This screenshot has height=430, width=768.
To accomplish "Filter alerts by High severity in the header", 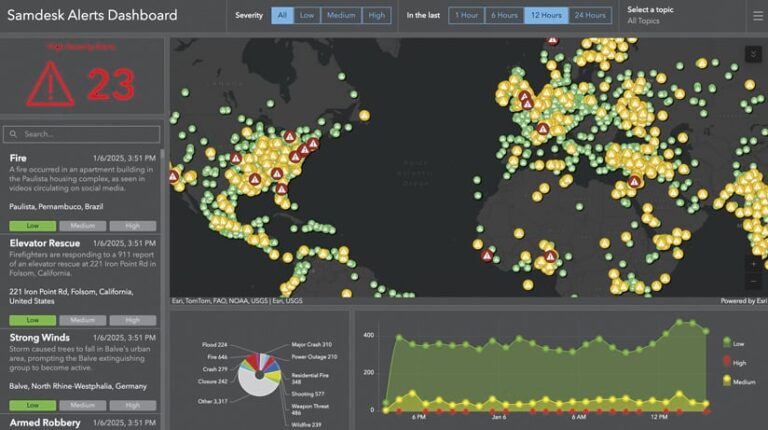I will [x=377, y=15].
